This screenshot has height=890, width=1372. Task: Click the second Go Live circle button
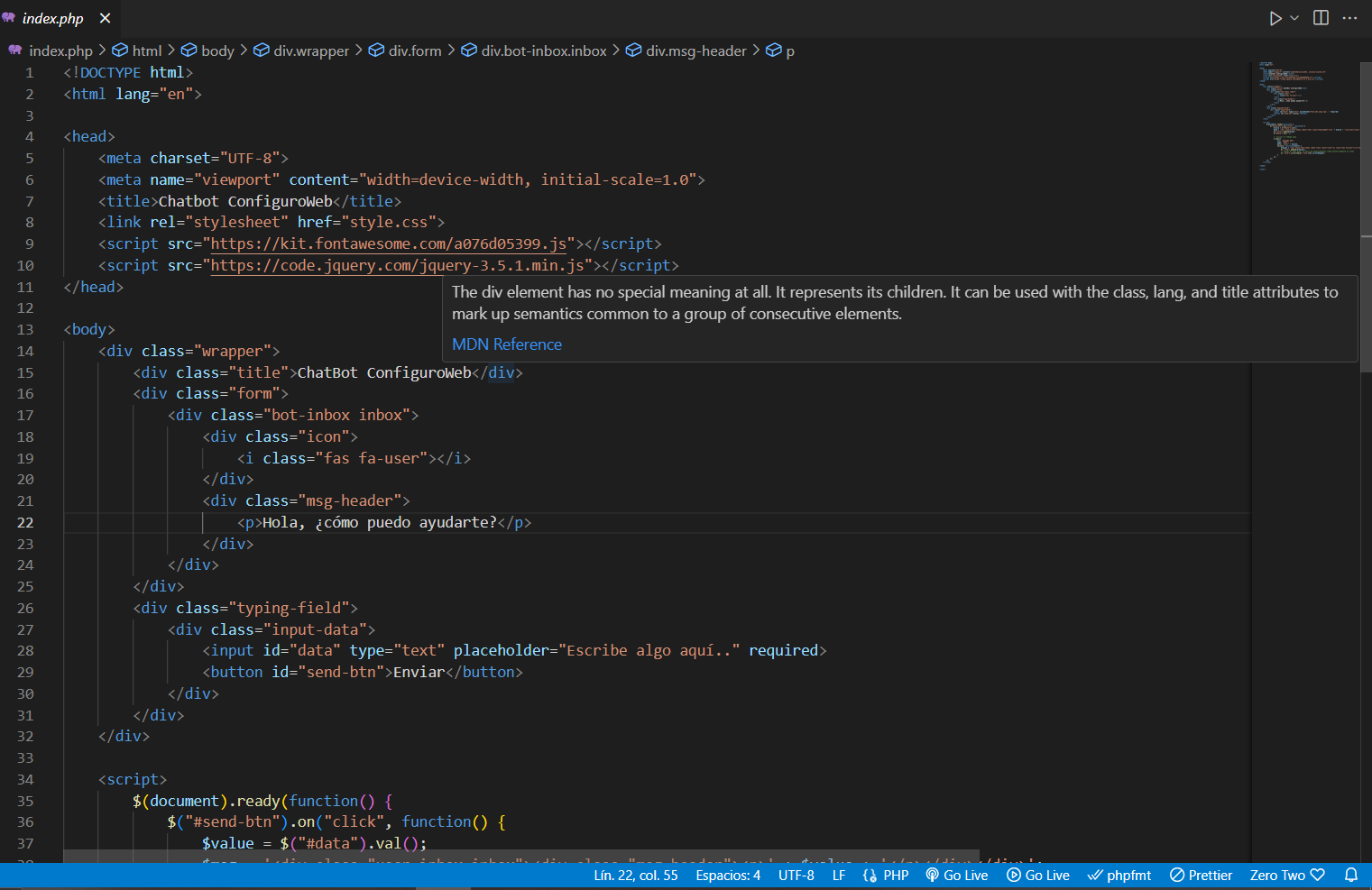pyautogui.click(x=1038, y=875)
